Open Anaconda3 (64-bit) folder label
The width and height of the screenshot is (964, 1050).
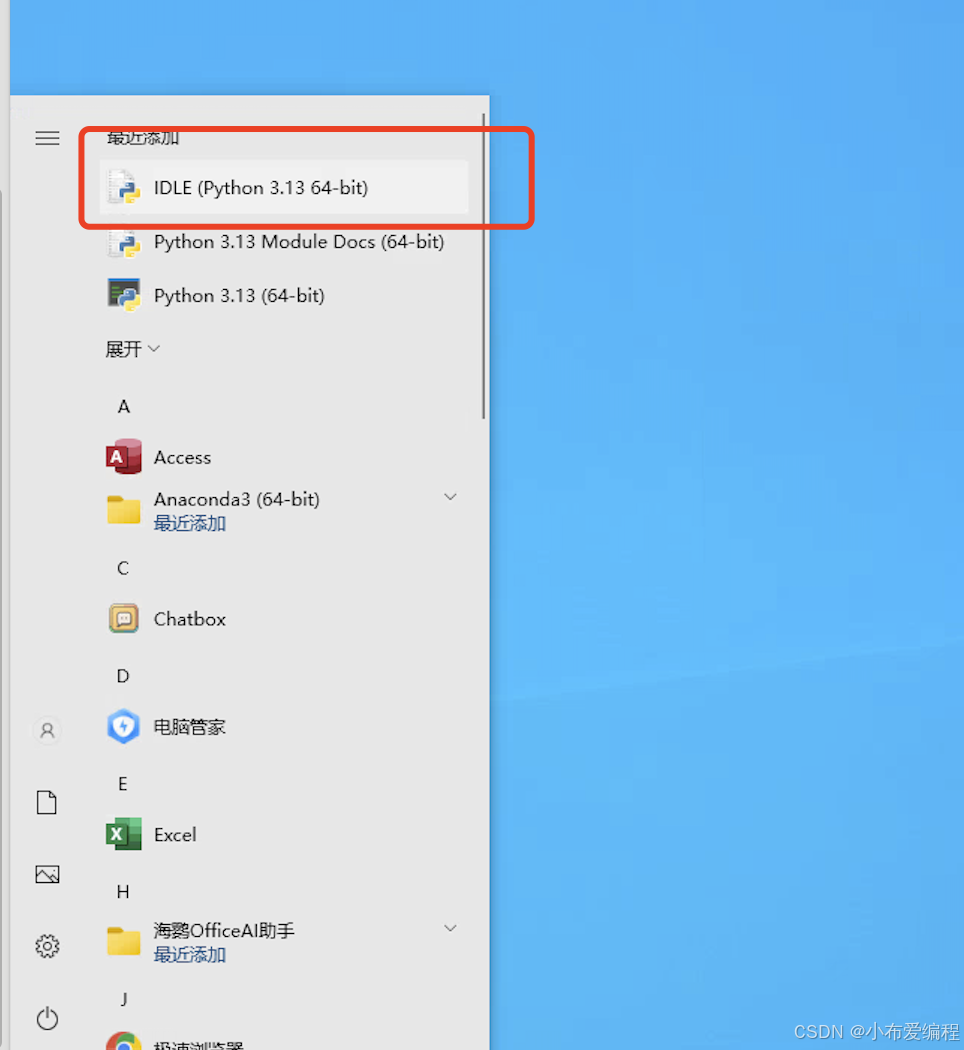[237, 500]
